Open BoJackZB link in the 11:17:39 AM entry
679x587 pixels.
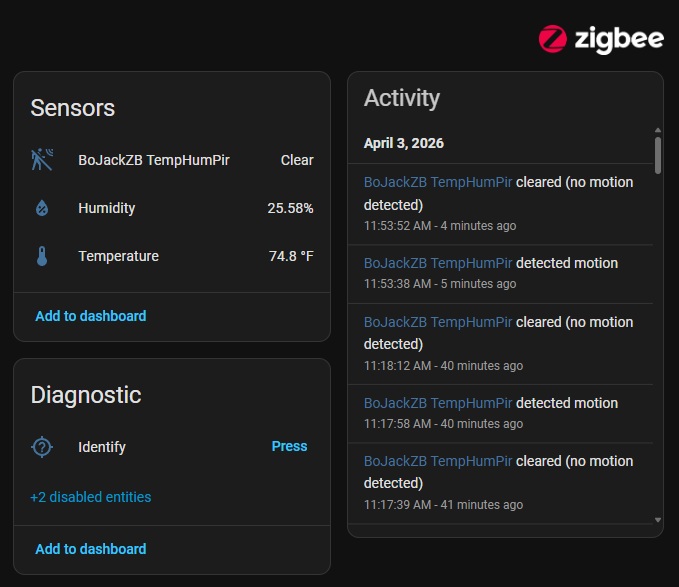tap(438, 461)
